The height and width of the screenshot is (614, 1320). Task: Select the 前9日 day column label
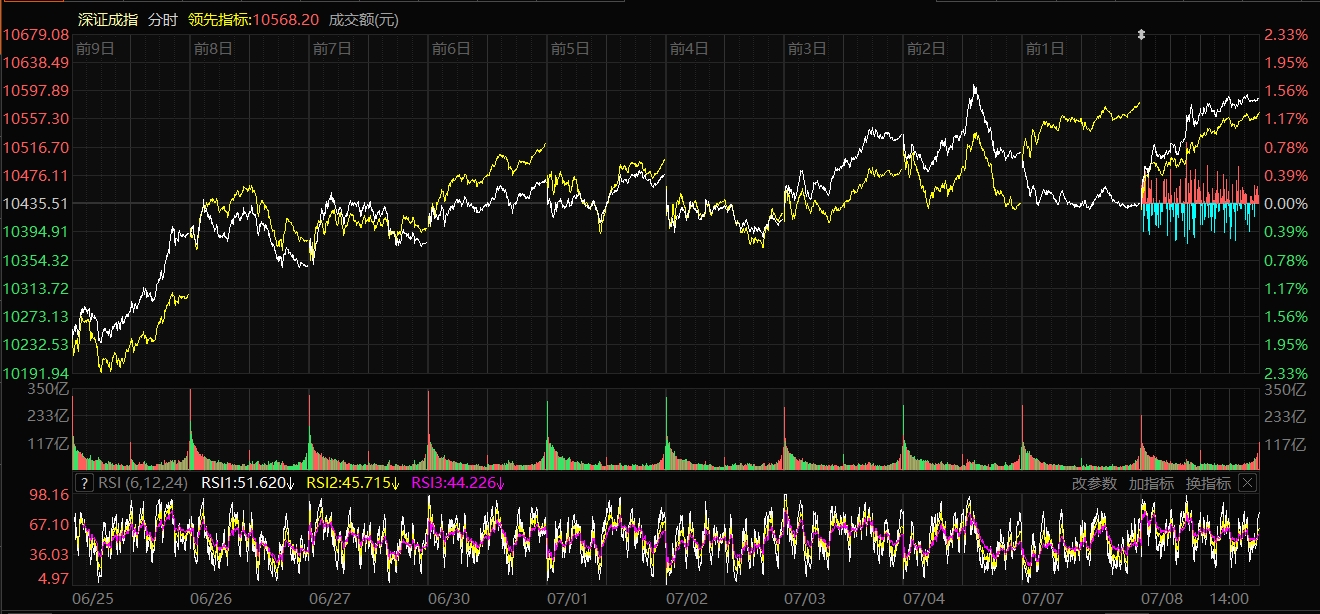tap(95, 48)
